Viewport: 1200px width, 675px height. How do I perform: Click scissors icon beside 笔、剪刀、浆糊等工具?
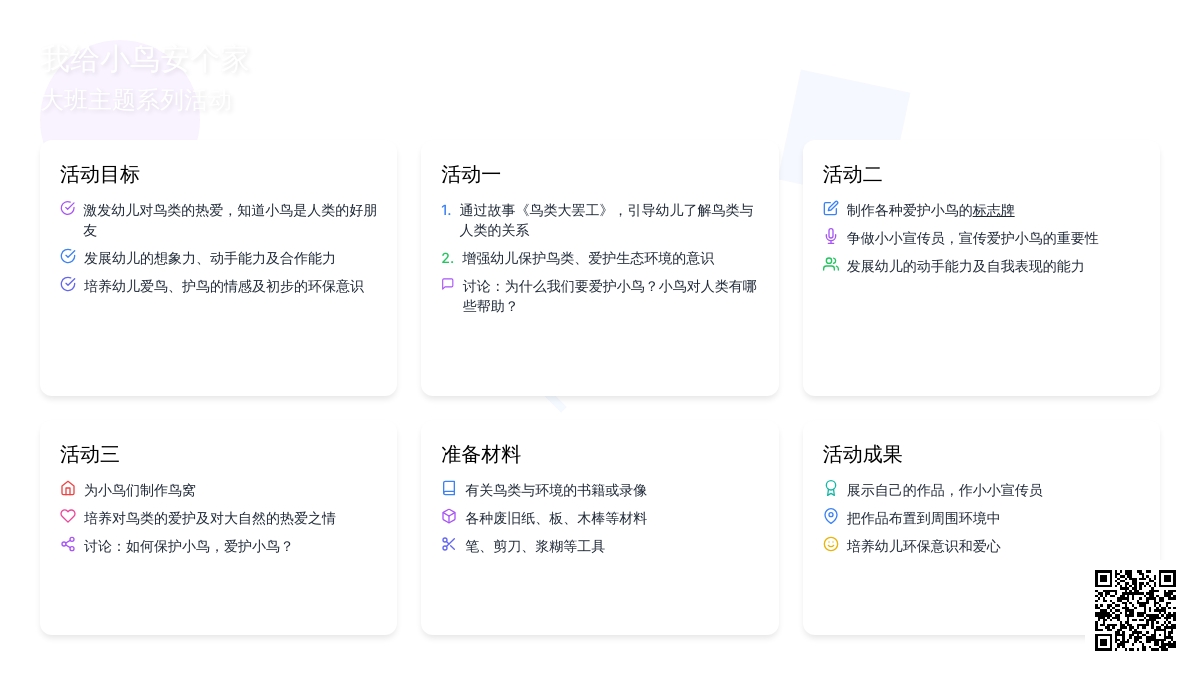click(449, 544)
